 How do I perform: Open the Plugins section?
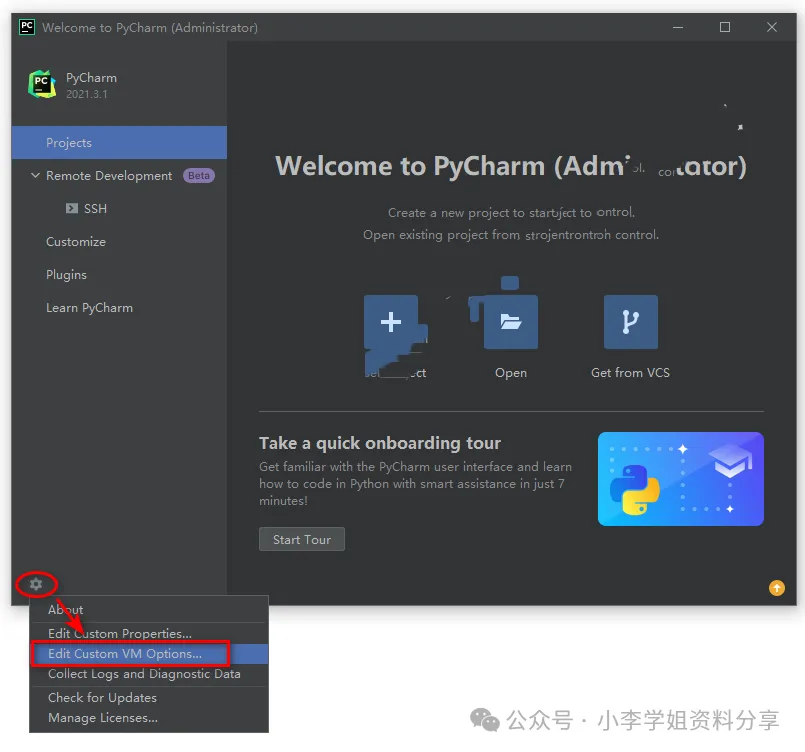[x=66, y=275]
